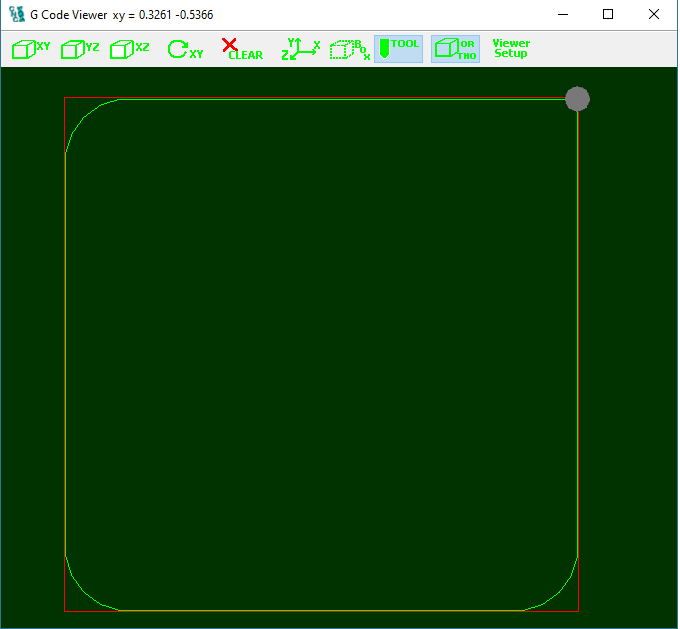Click the red left vertical toolpath line
This screenshot has height=629, width=680.
click(65, 350)
